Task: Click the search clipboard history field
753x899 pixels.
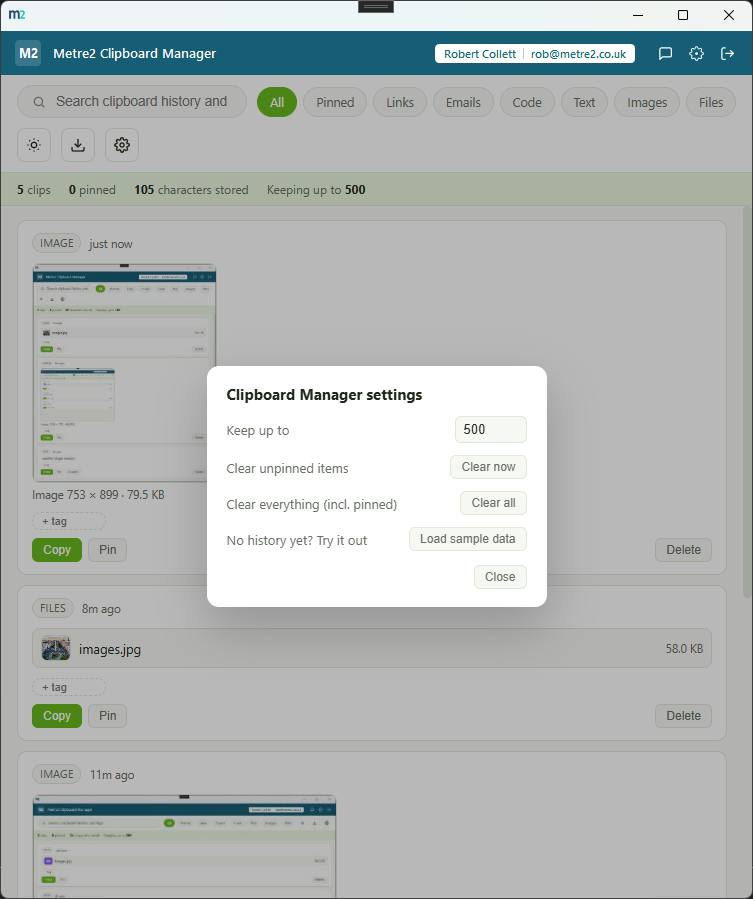Action: [132, 102]
